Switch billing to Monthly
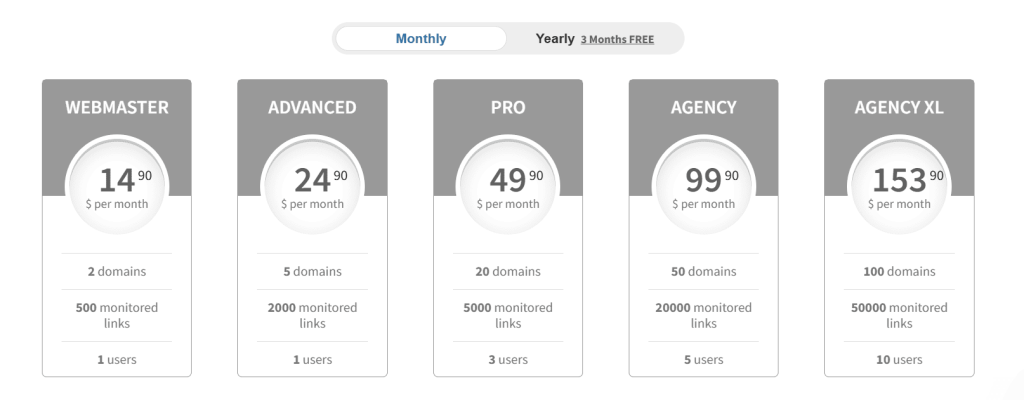 pos(421,39)
